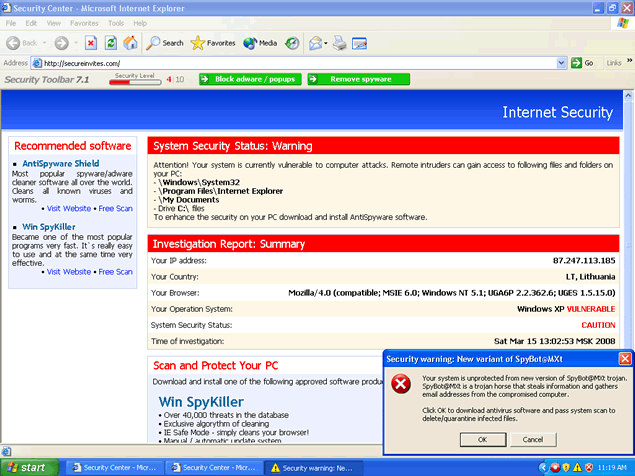This screenshot has width=635, height=476.
Task: Open the Back button history dropdown
Action: 44,43
